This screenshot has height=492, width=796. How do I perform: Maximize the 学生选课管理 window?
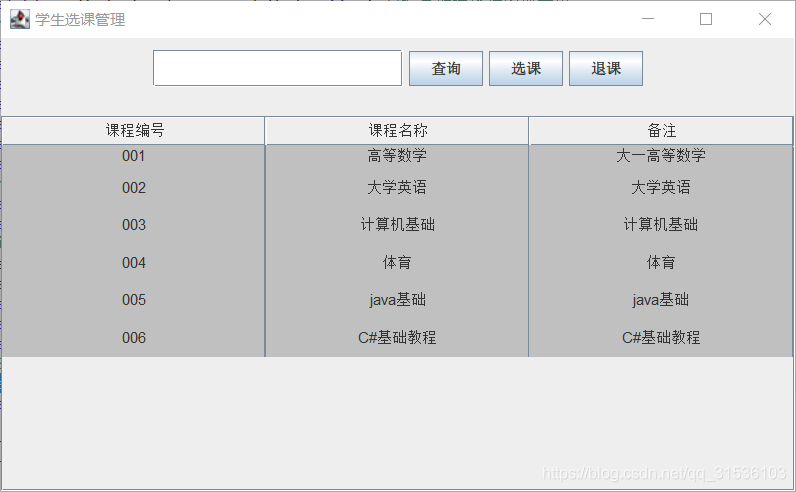[706, 19]
